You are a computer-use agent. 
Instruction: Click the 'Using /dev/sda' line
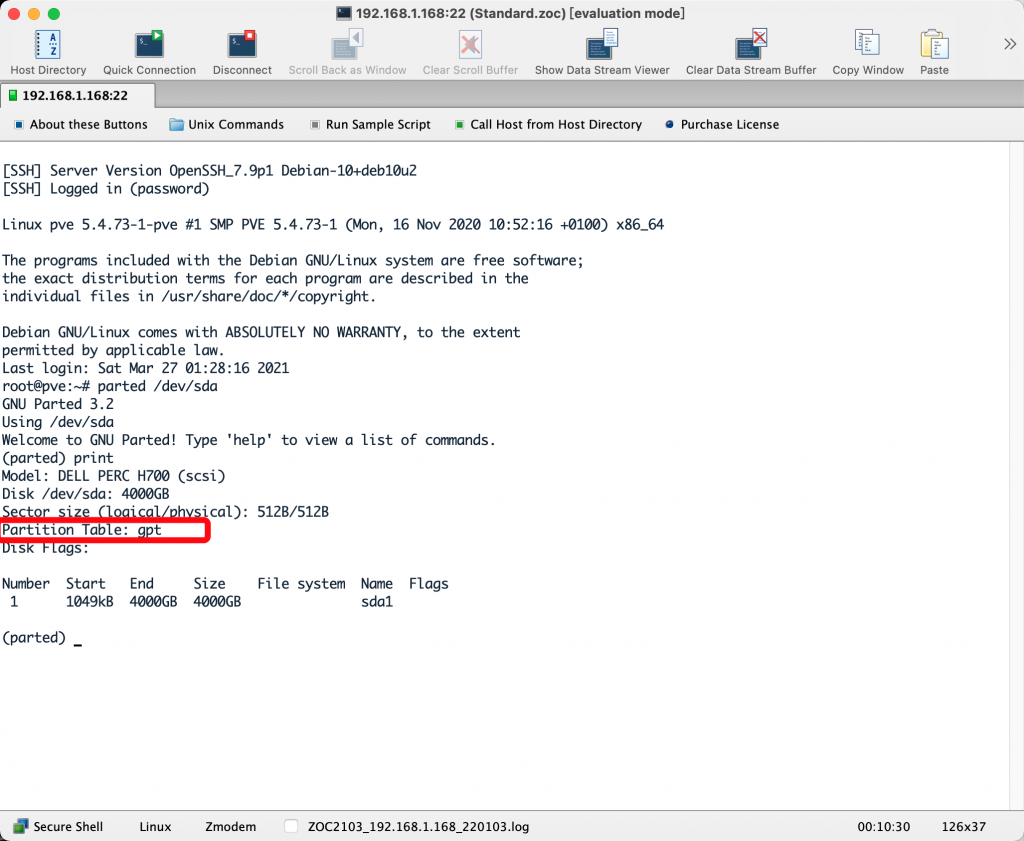click(x=57, y=422)
